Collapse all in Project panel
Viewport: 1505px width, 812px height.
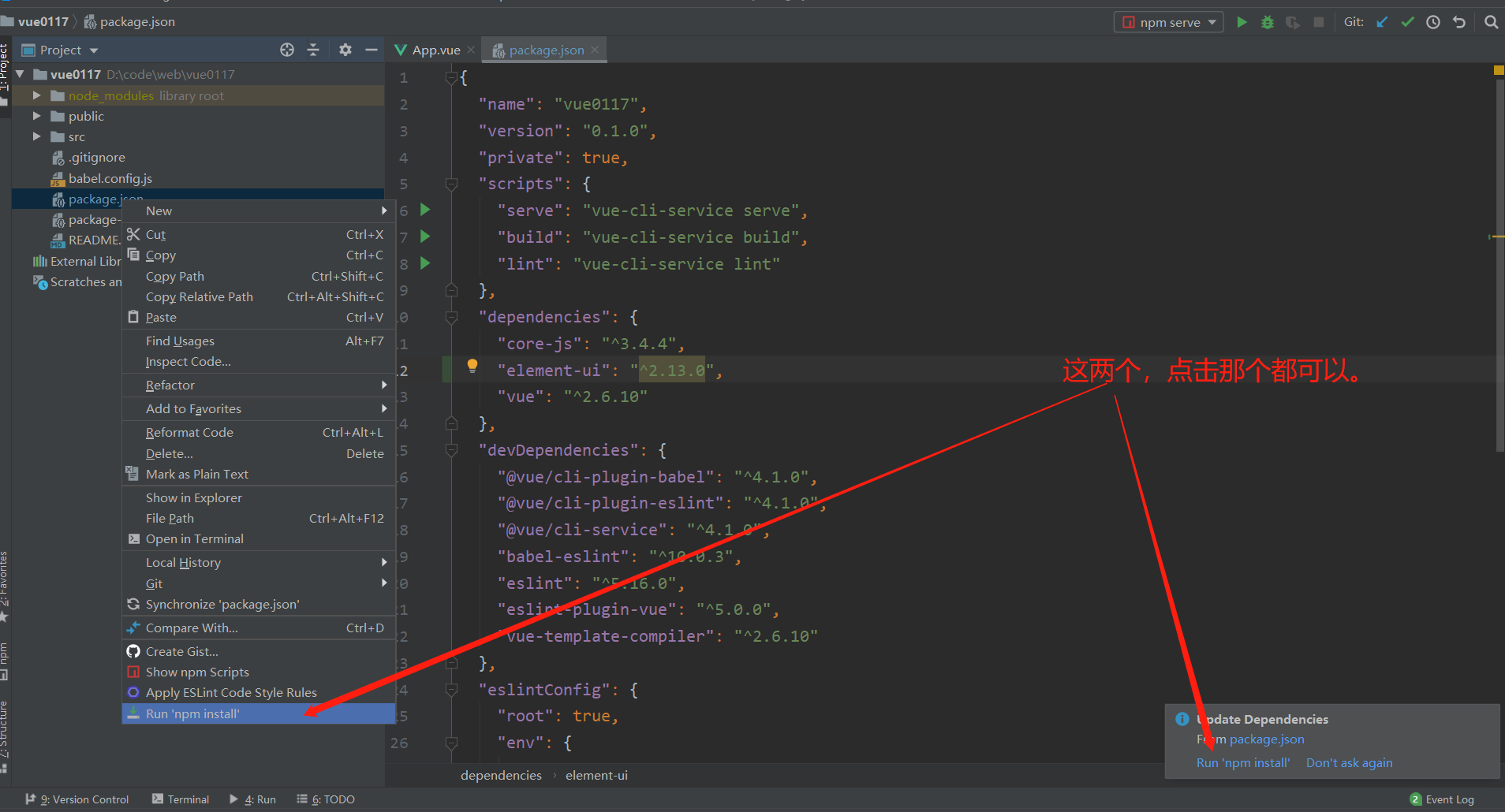(313, 50)
